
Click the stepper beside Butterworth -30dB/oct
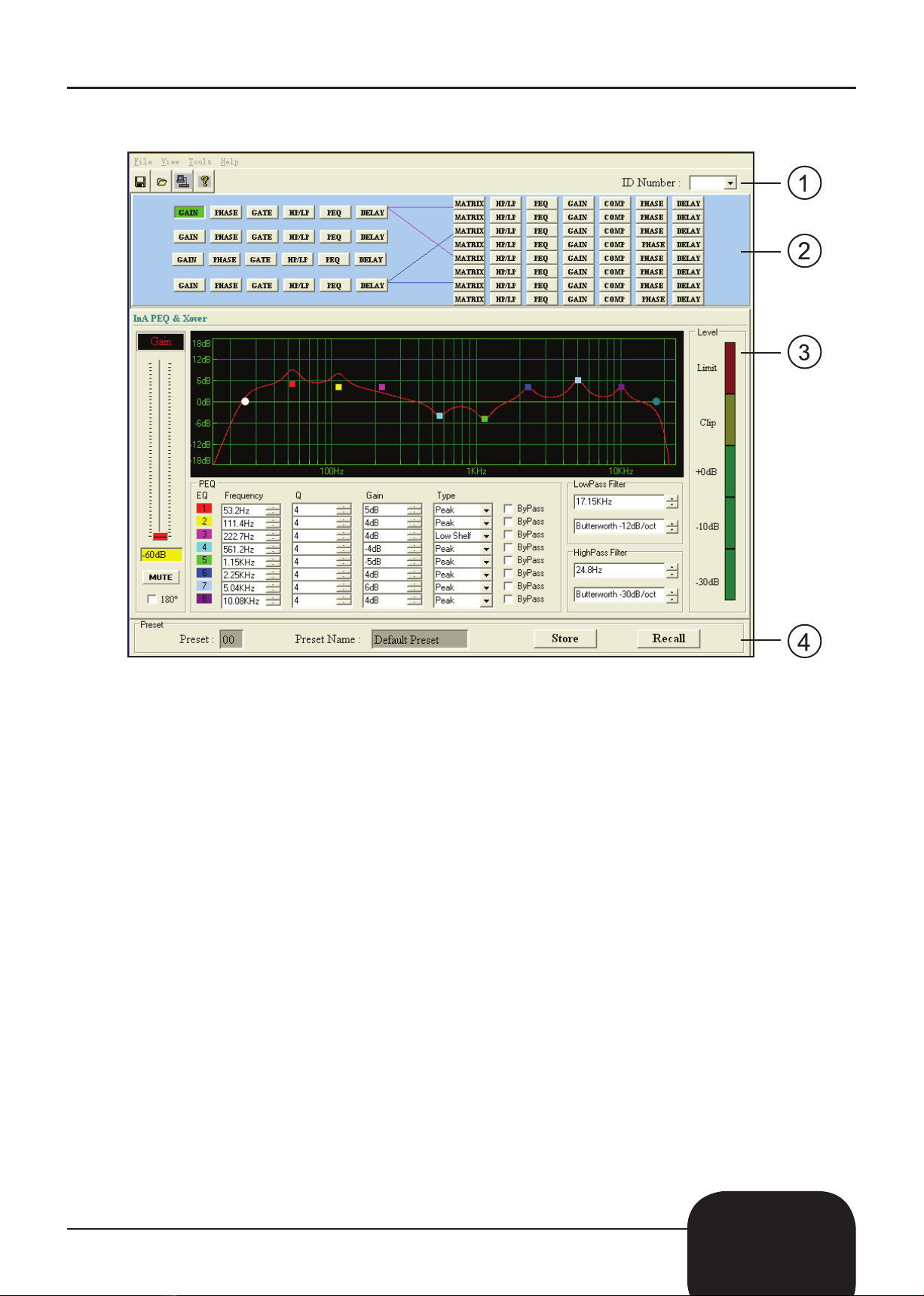tap(672, 596)
